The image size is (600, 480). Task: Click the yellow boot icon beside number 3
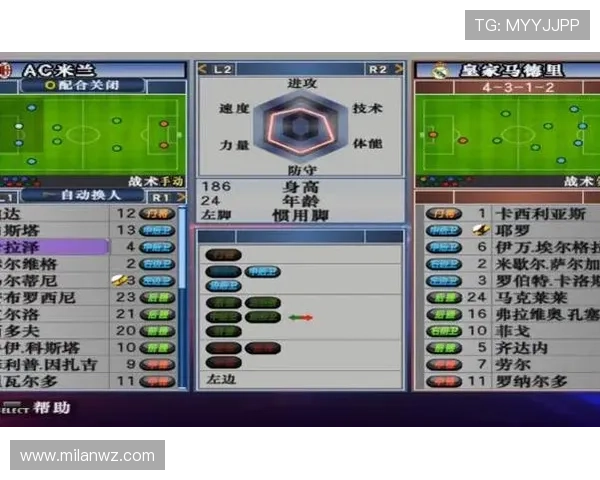118,281
